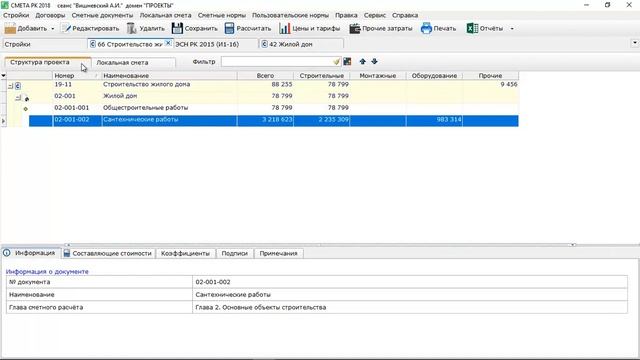The image size is (640, 360).
Task: Switch to 42 Жилой дом tab
Action: [301, 44]
